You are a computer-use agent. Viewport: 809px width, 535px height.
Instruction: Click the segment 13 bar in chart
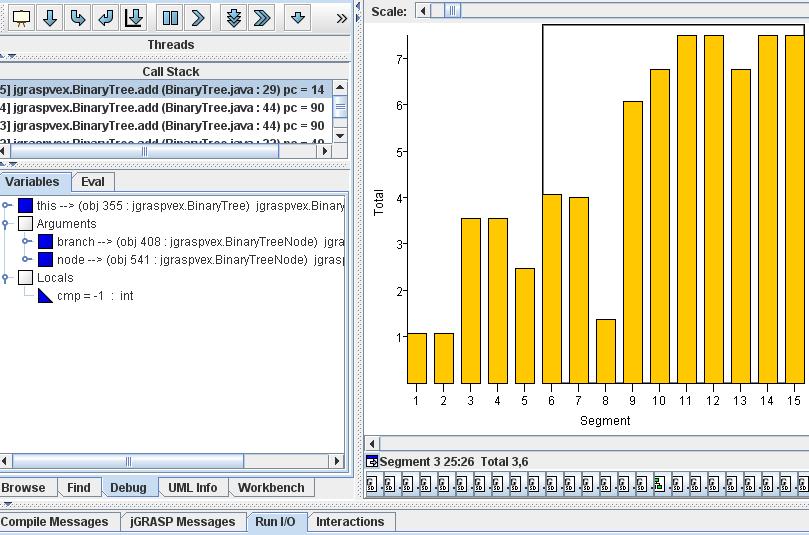(x=741, y=226)
